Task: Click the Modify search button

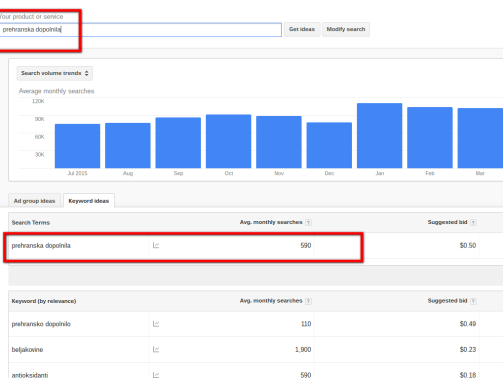Action: [346, 29]
